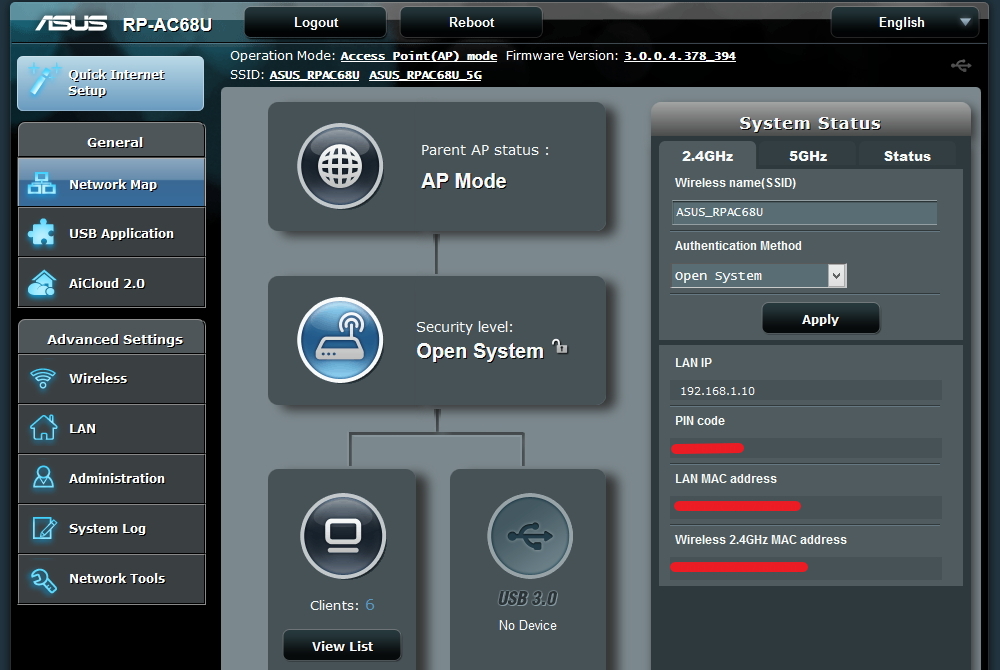Click the Administration person icon

(43, 477)
